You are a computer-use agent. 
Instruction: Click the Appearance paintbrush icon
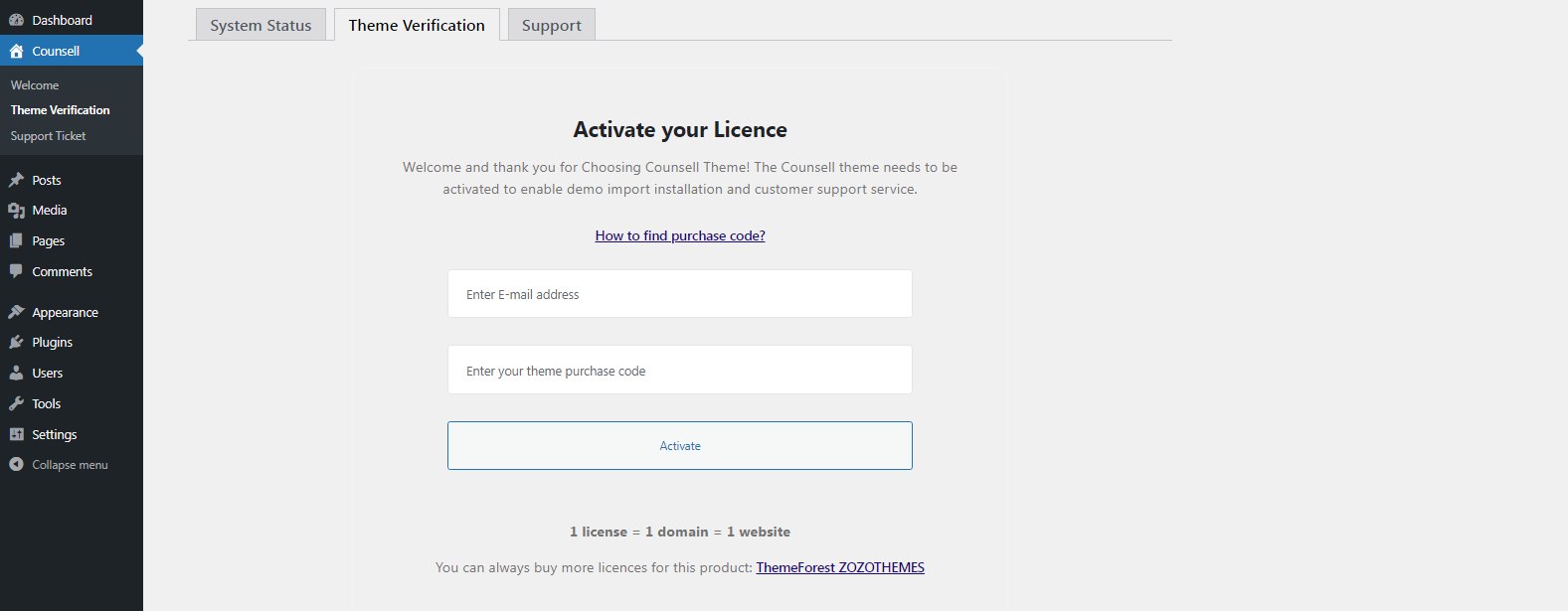tap(16, 312)
